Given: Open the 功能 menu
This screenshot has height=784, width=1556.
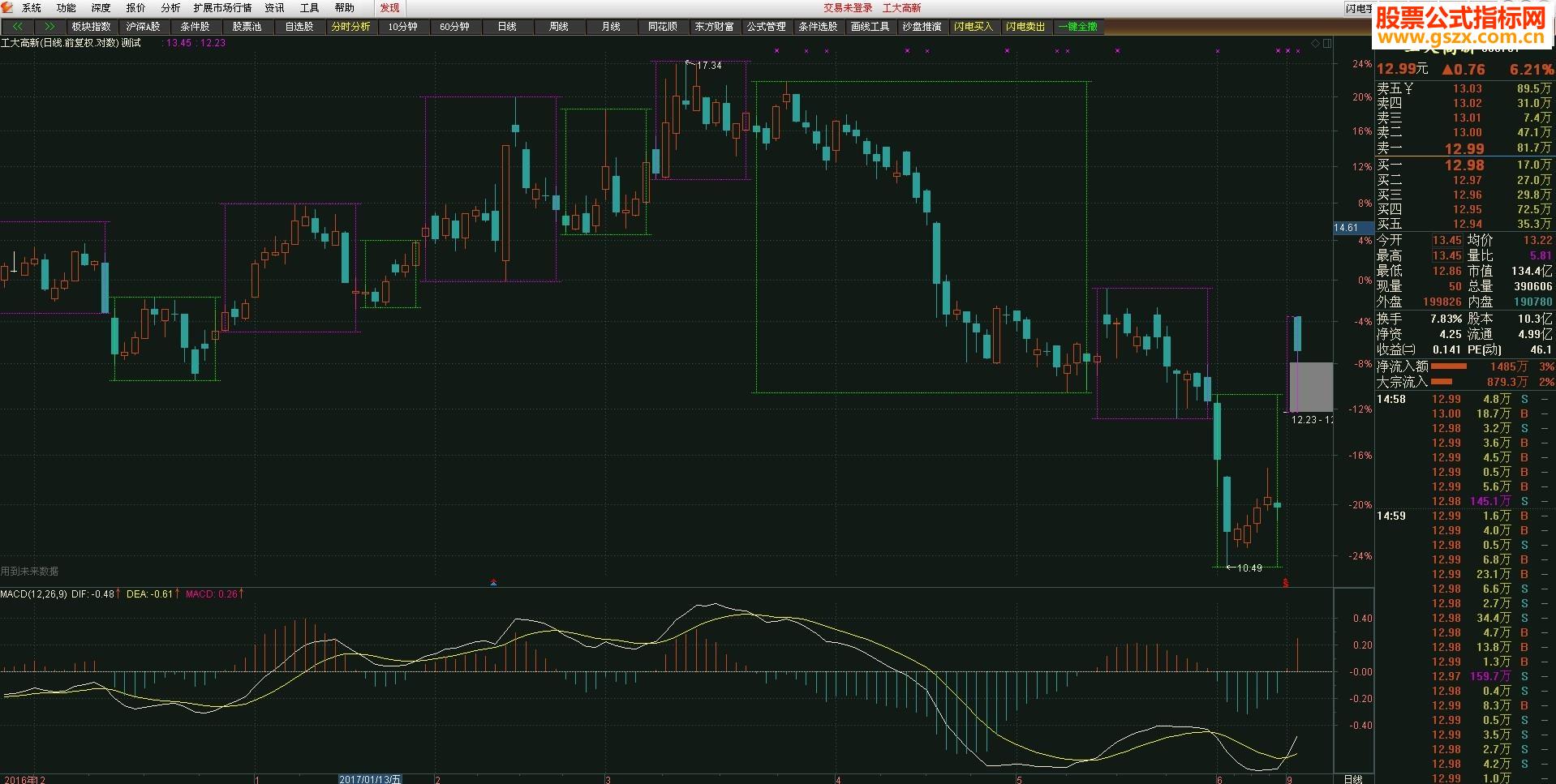Looking at the screenshot, I should [67, 8].
